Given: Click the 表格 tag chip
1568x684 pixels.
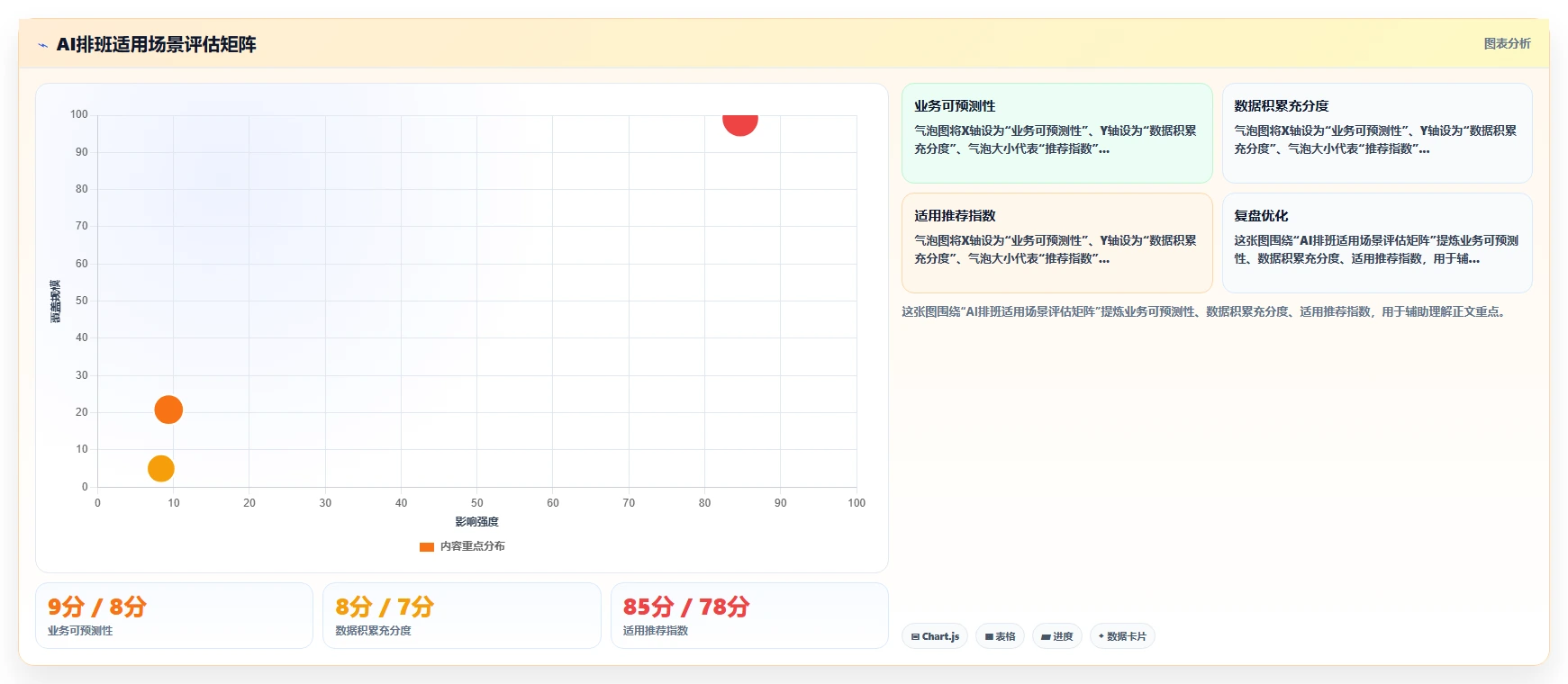Looking at the screenshot, I should tap(1000, 636).
